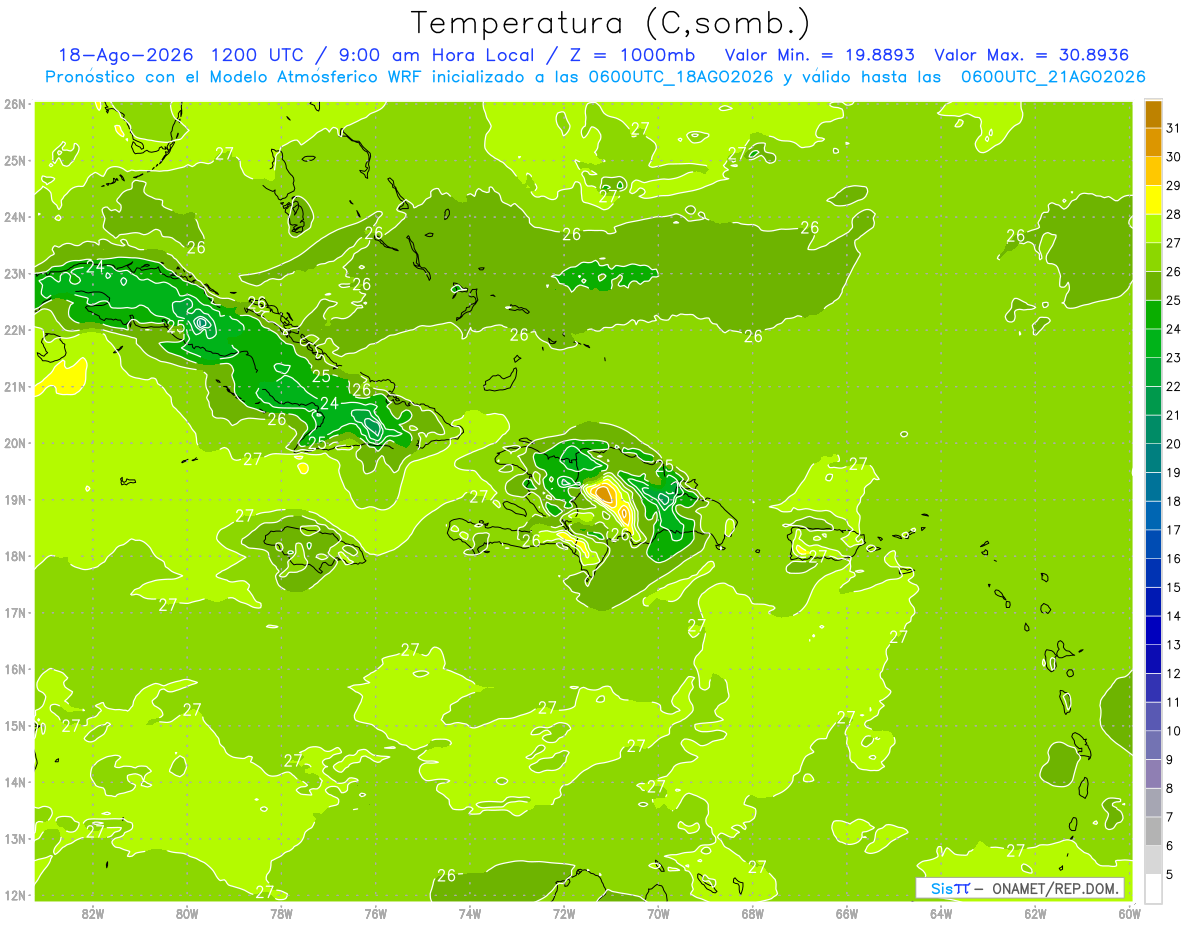
Task: Click the brown legend band above 31
Action: (x=1153, y=114)
